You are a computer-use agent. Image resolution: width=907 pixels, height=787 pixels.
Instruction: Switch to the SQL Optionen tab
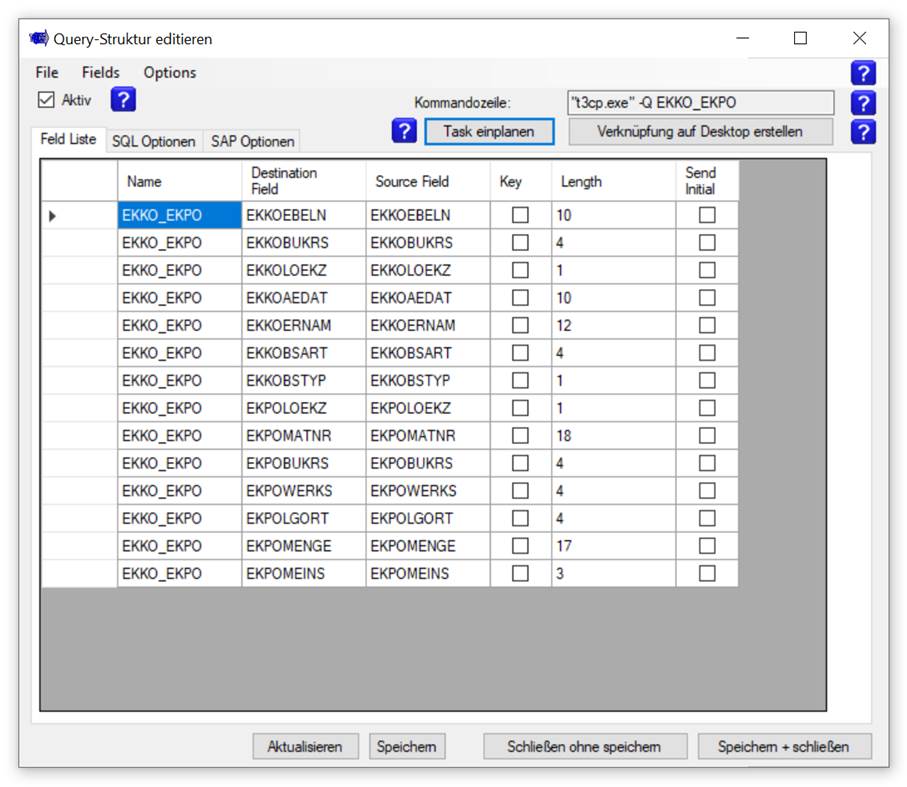click(x=154, y=142)
